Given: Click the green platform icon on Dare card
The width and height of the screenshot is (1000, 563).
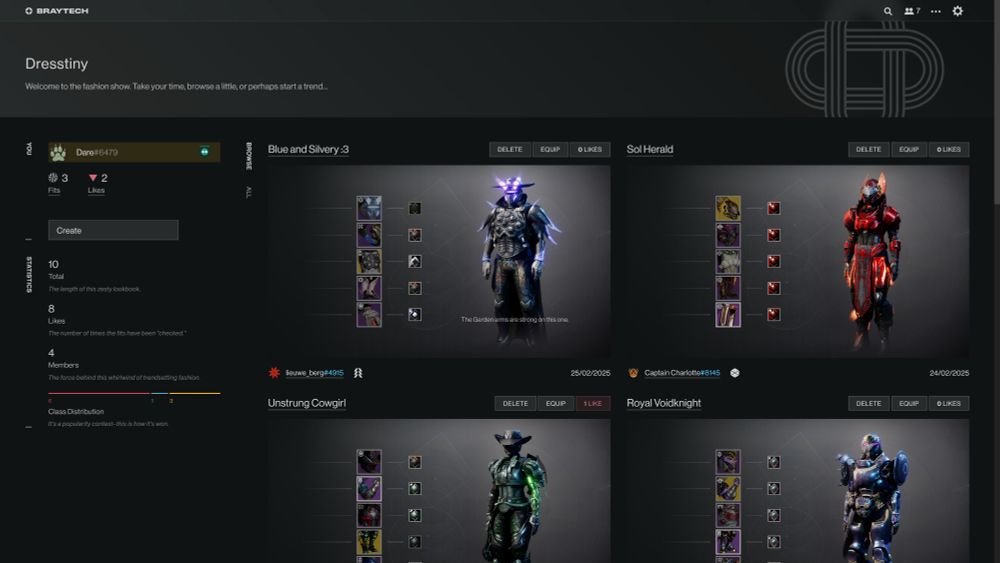Looking at the screenshot, I should tap(204, 152).
